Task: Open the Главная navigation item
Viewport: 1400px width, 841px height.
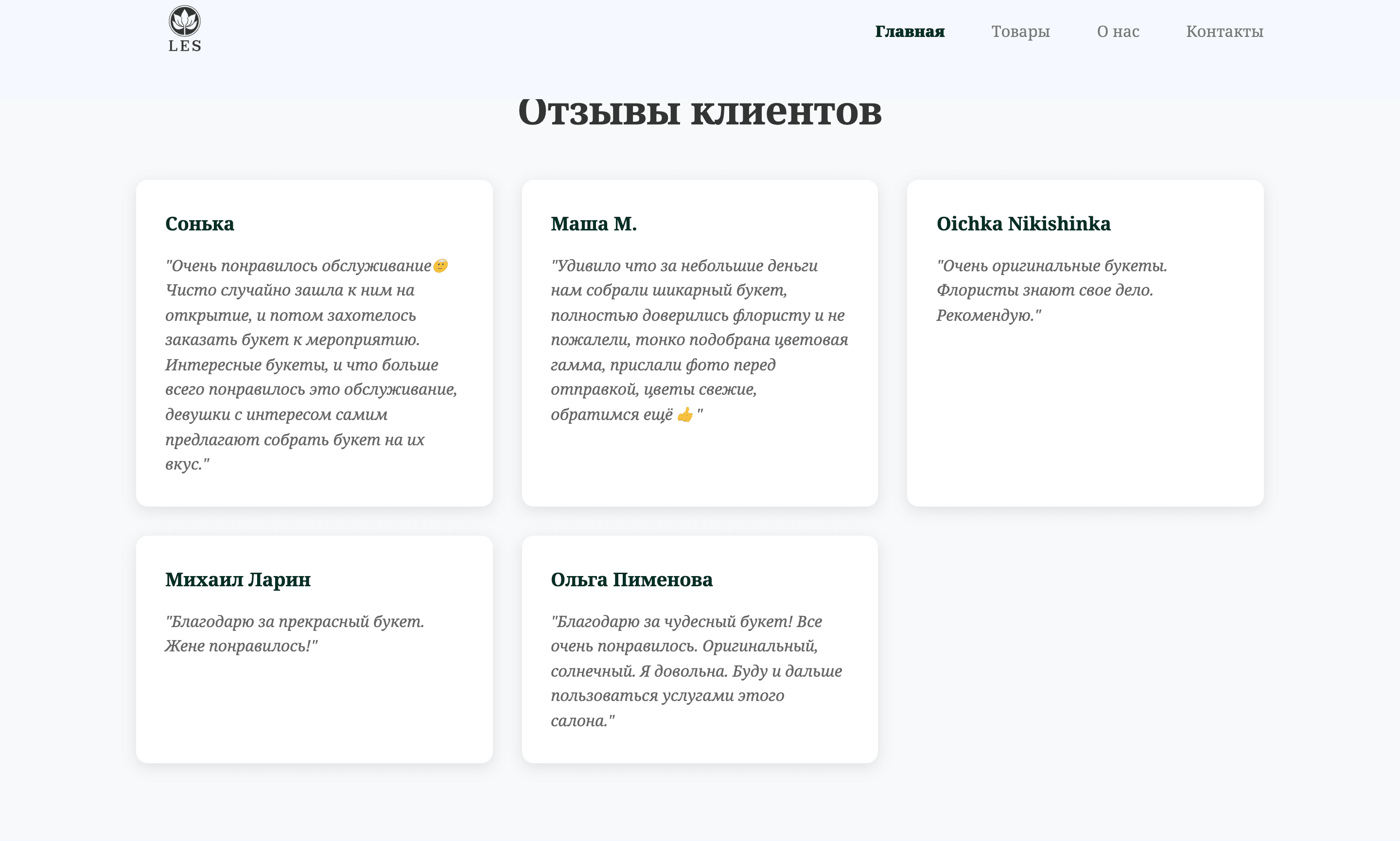Action: pyautogui.click(x=910, y=31)
